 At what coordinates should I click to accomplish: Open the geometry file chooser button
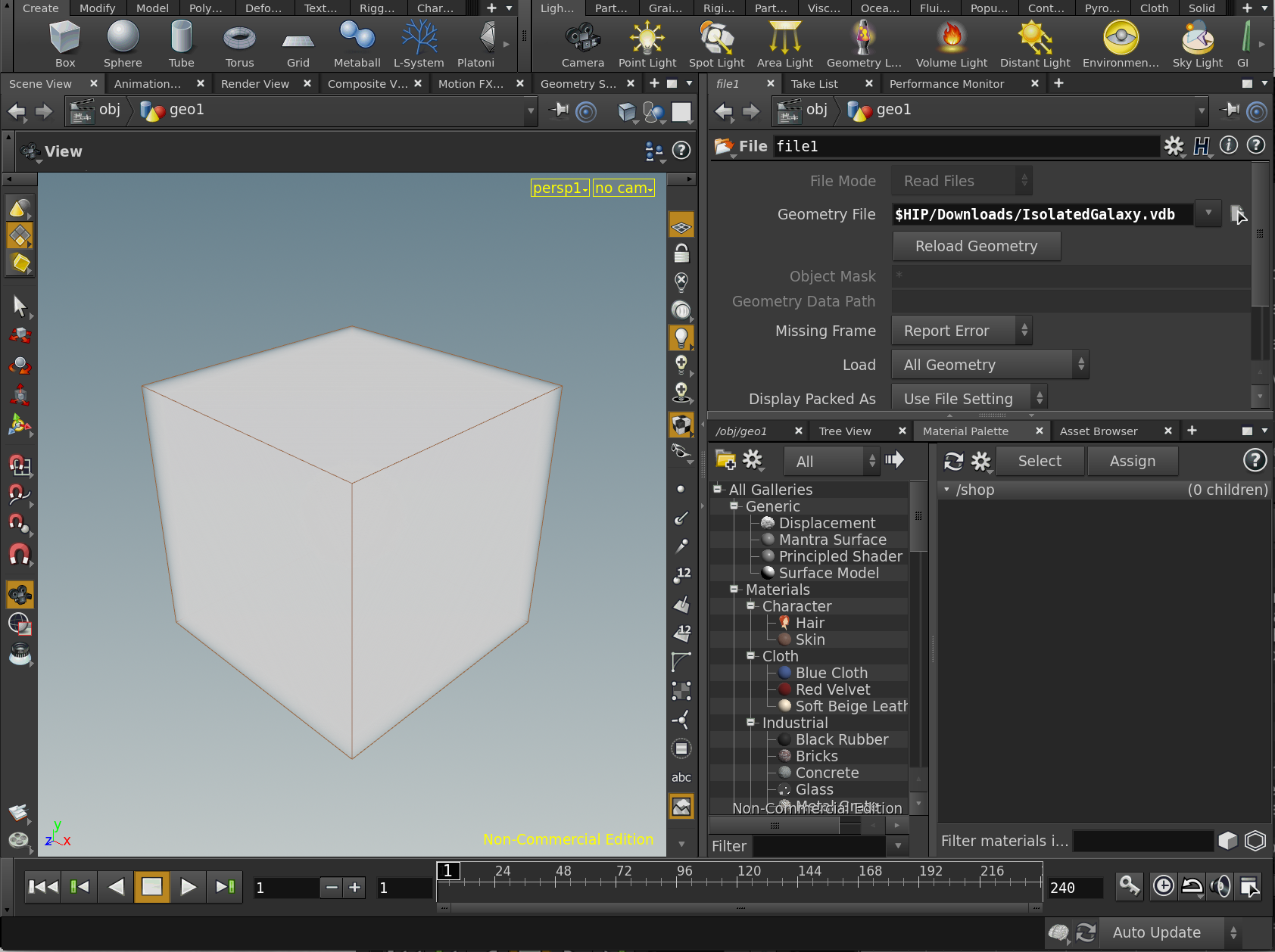(x=1237, y=214)
